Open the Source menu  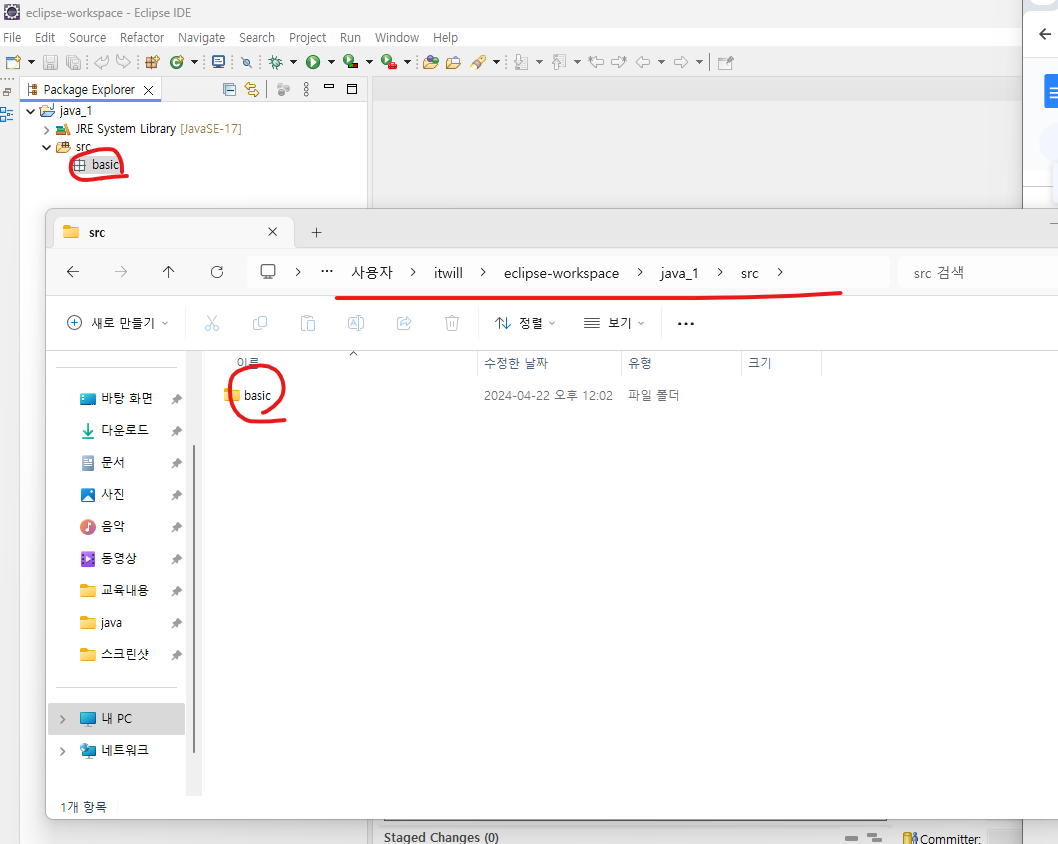[88, 38]
